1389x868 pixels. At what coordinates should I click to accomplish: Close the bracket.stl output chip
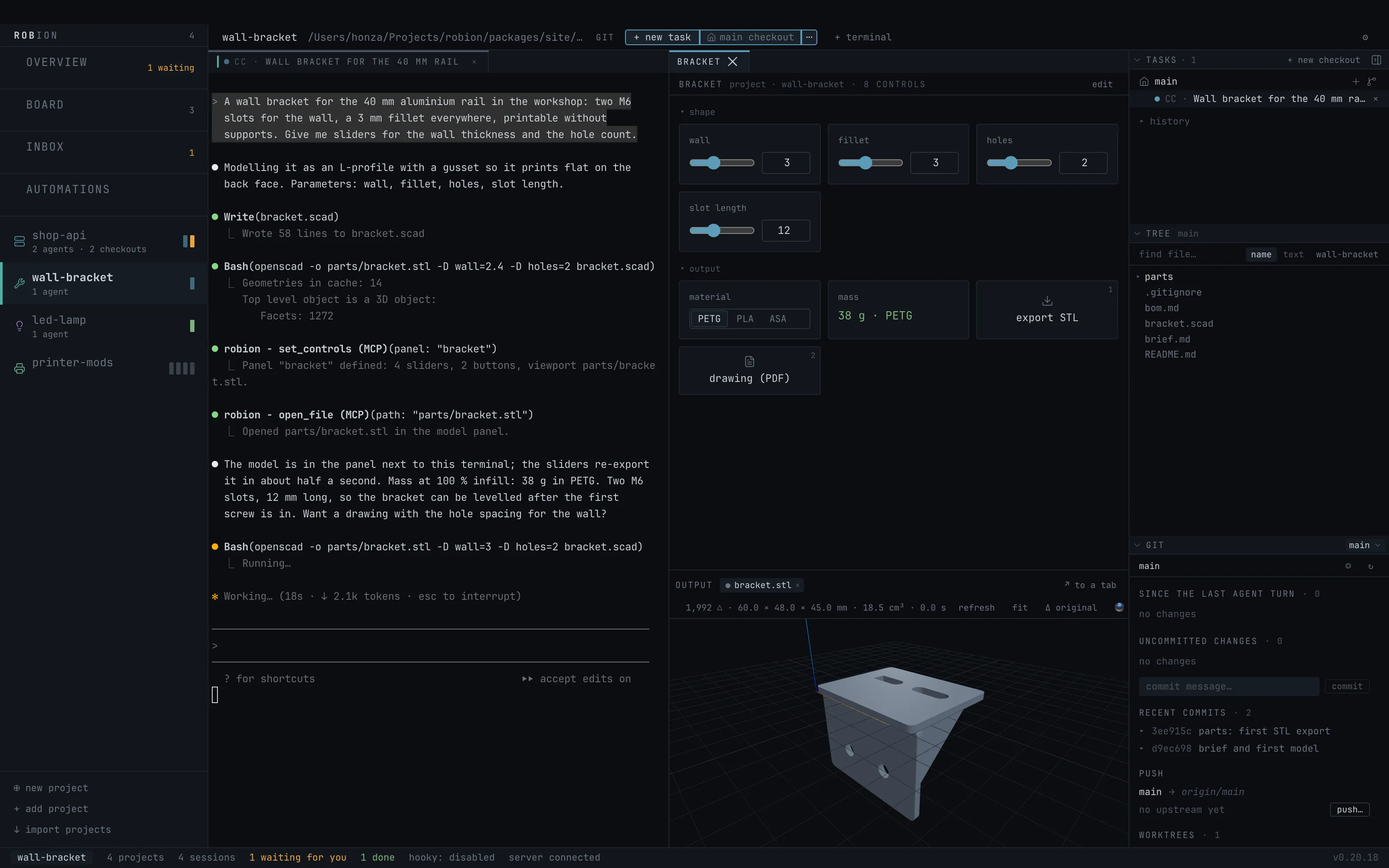click(797, 585)
